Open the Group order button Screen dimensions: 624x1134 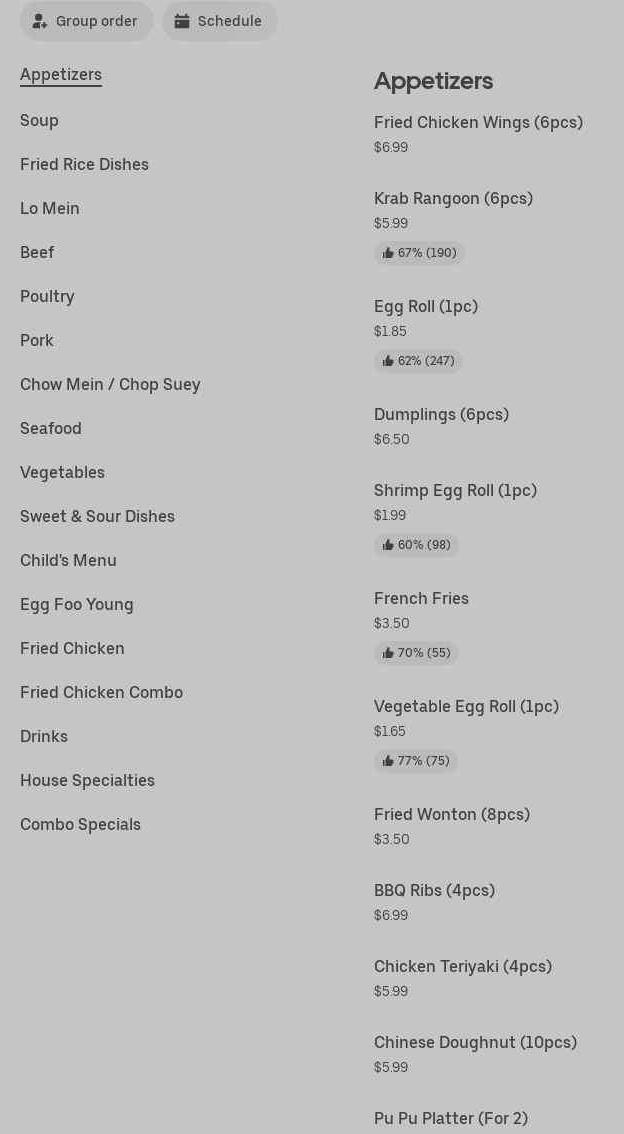pos(87,21)
